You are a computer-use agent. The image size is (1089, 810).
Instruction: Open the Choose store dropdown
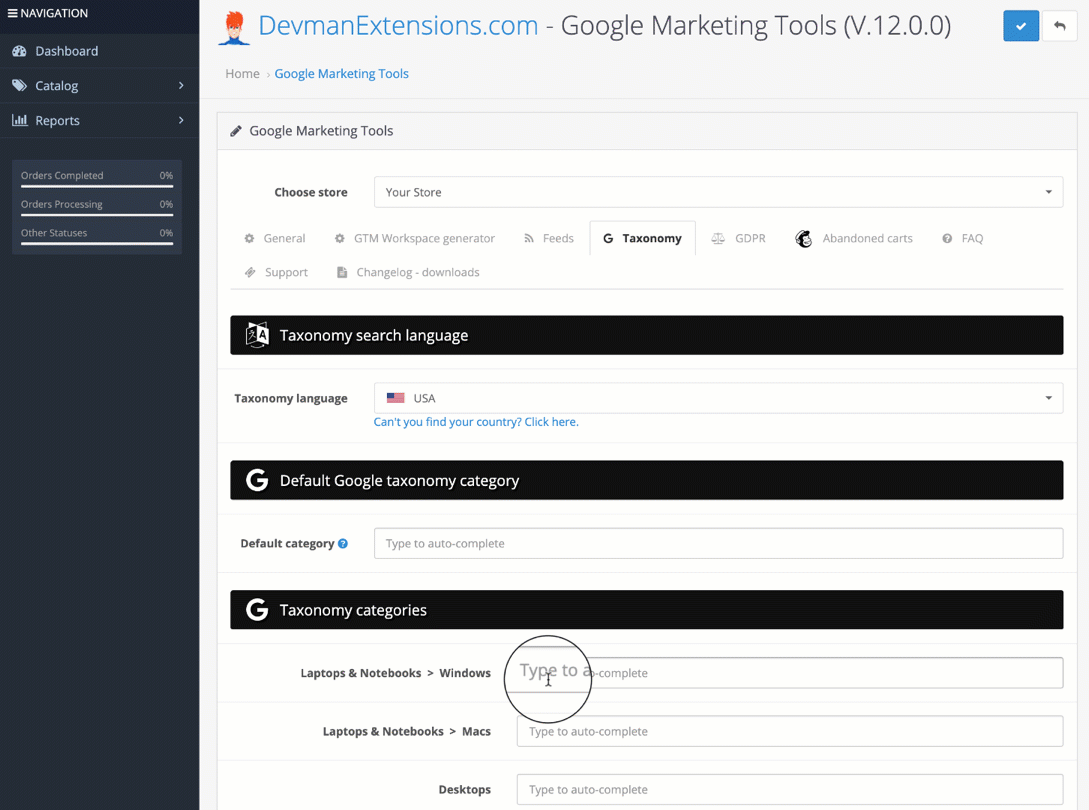click(x=718, y=192)
